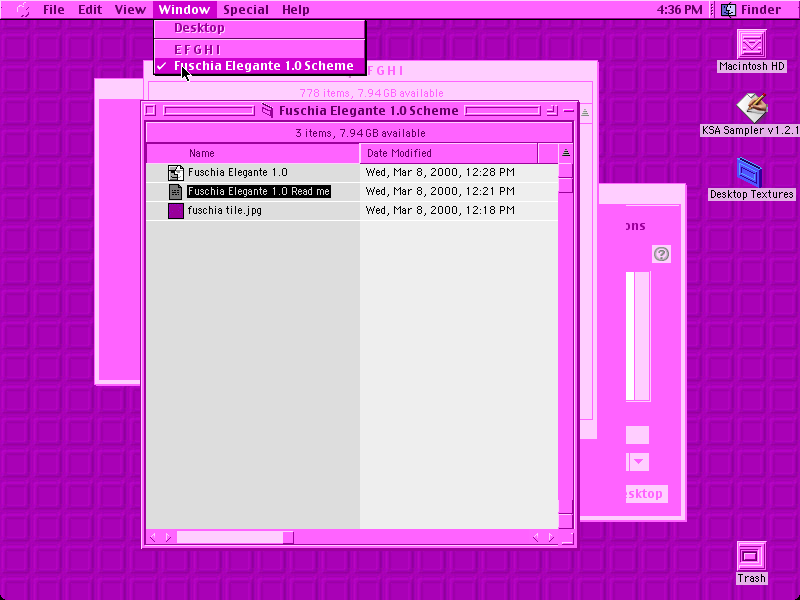
Task: Collapse the Fuschia window with windowshade box
Action: [569, 110]
